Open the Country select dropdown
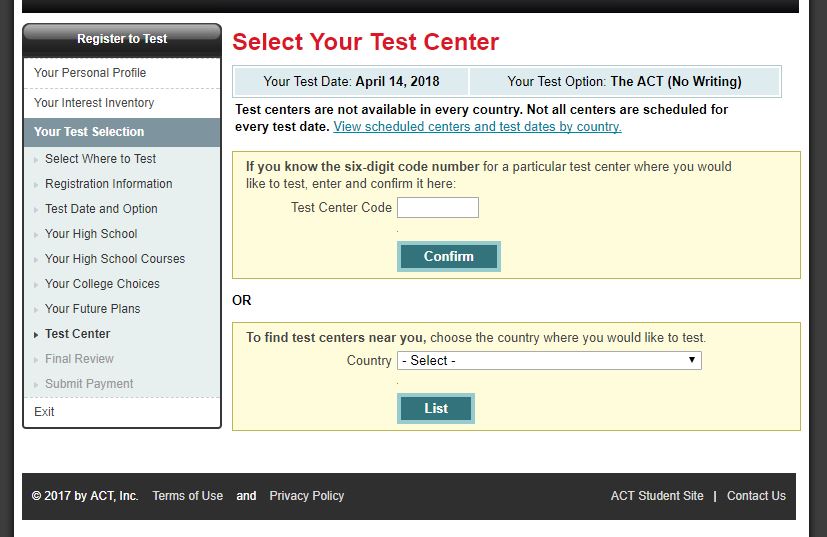 tap(549, 361)
